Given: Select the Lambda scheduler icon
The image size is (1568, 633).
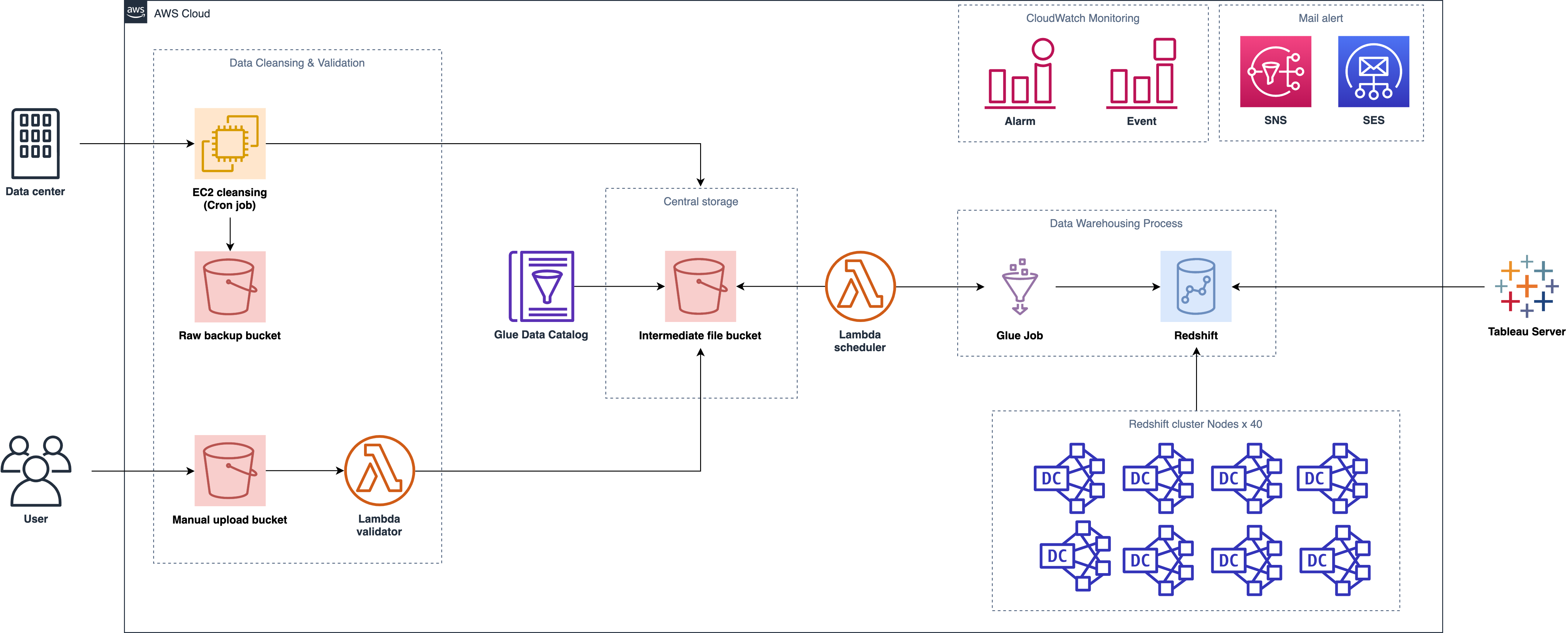Looking at the screenshot, I should [x=860, y=286].
